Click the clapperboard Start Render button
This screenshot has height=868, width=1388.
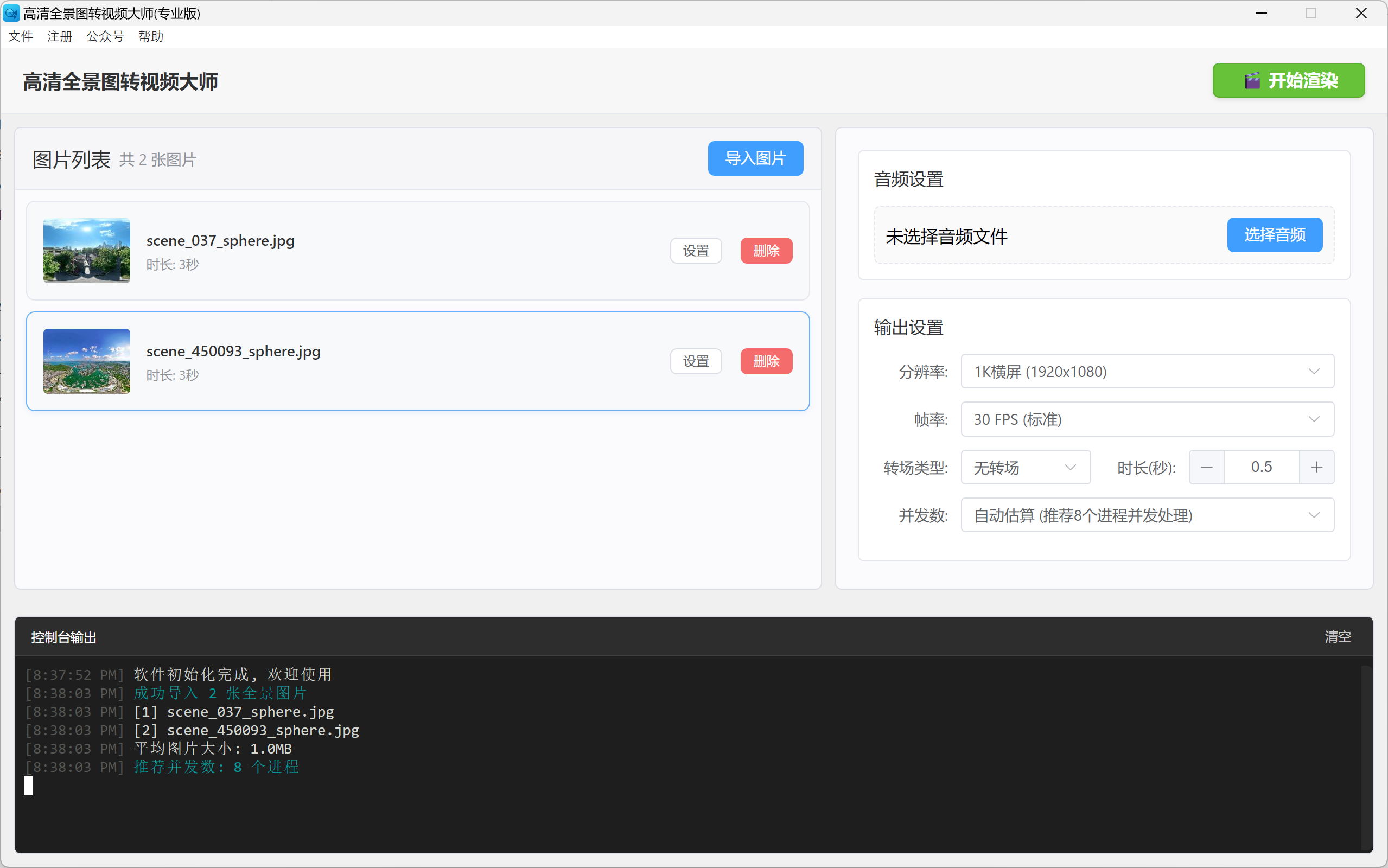coord(1288,80)
